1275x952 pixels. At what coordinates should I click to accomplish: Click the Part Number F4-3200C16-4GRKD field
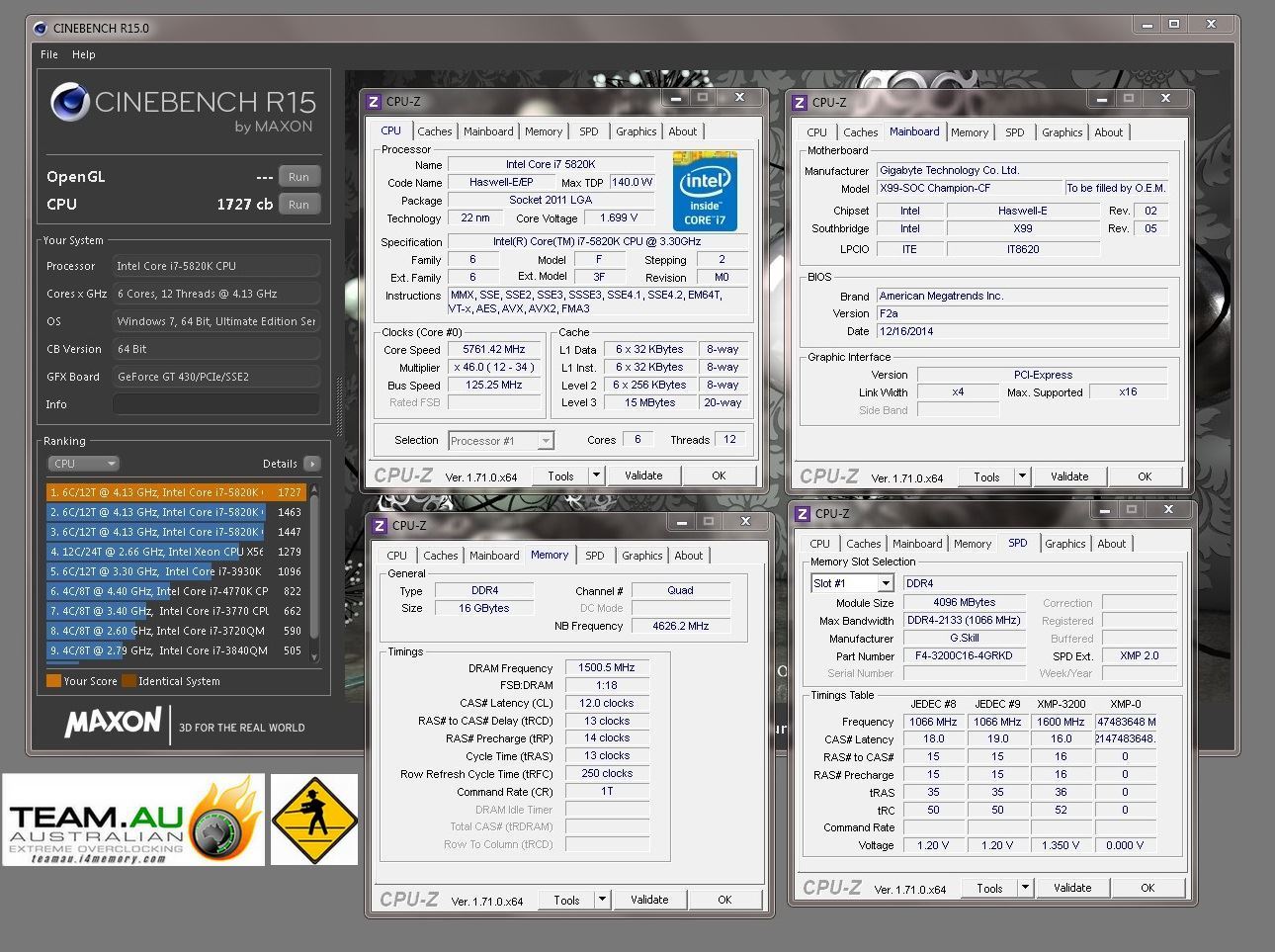click(x=965, y=655)
